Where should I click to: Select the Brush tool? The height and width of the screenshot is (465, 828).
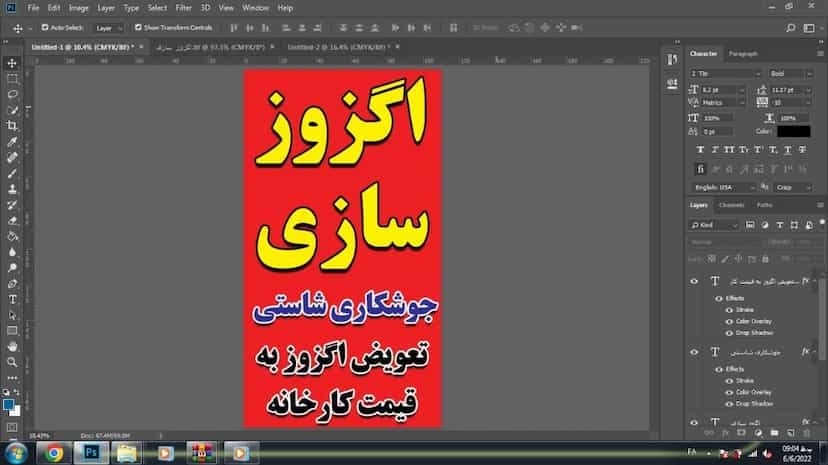click(12, 173)
